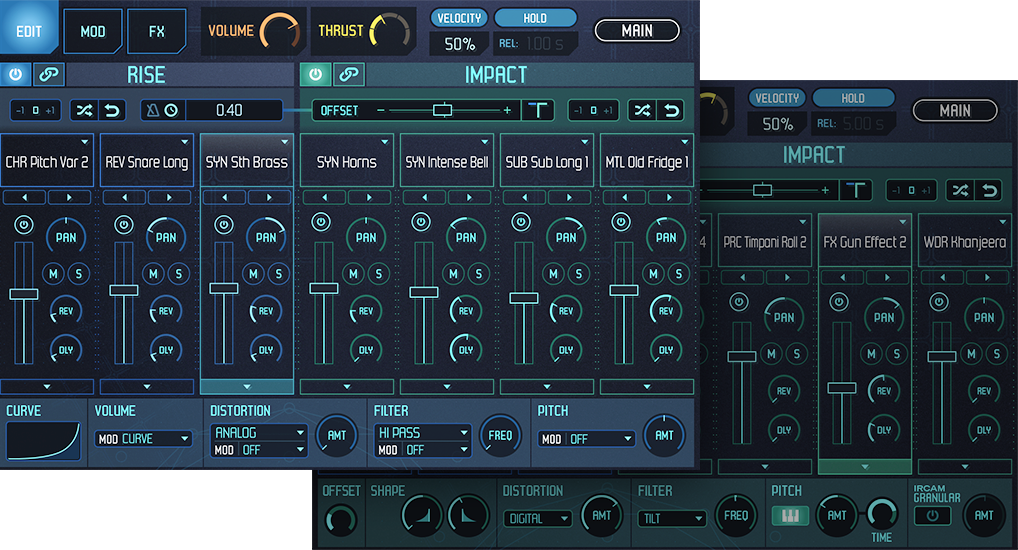The width and height of the screenshot is (1018, 550).
Task: Click the 0.40 time value field
Action: click(x=229, y=110)
